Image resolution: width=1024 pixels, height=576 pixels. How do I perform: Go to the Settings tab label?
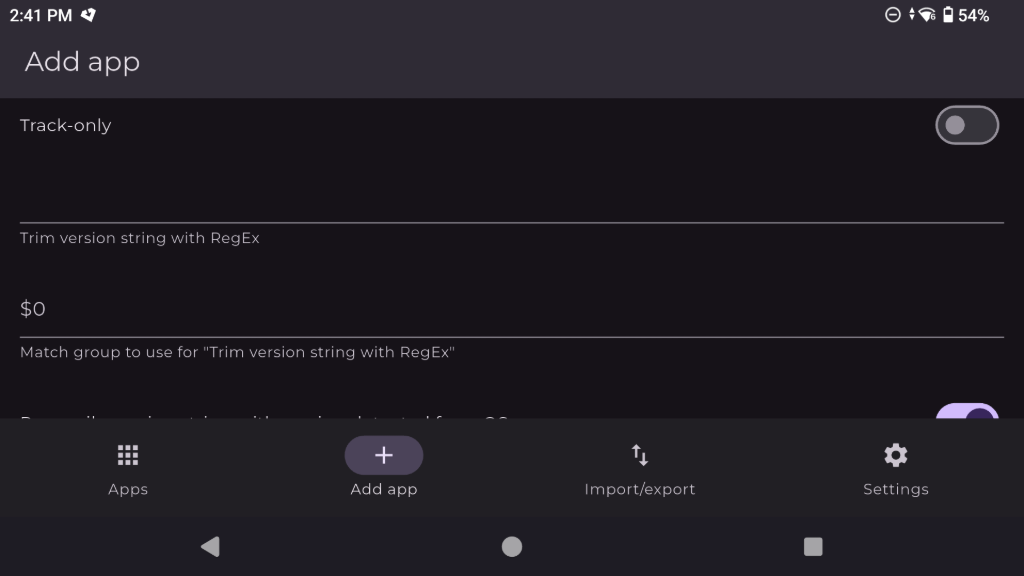click(x=896, y=489)
